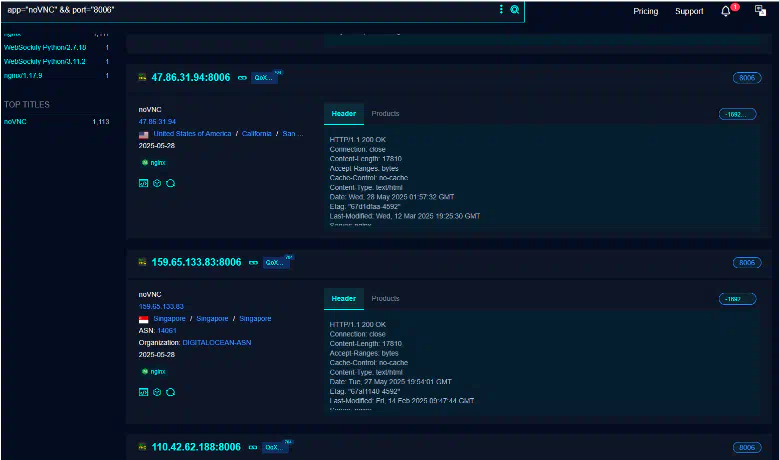Click the link icon next to 47.86.31.94:8006
The height and width of the screenshot is (460, 779).
pos(242,77)
